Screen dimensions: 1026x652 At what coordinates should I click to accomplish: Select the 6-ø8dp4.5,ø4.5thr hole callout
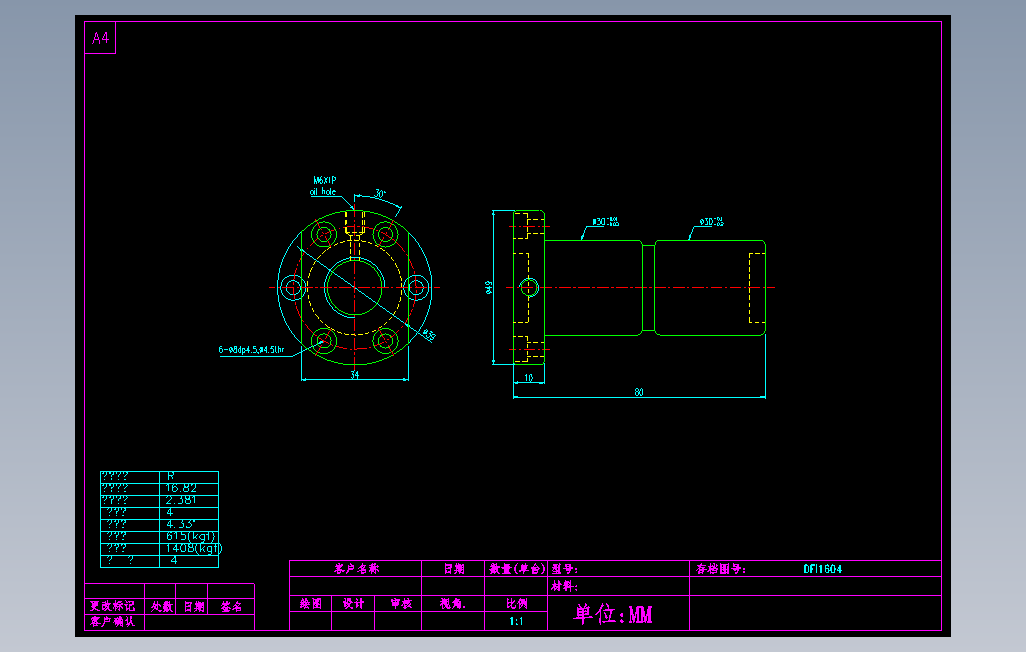(251, 350)
